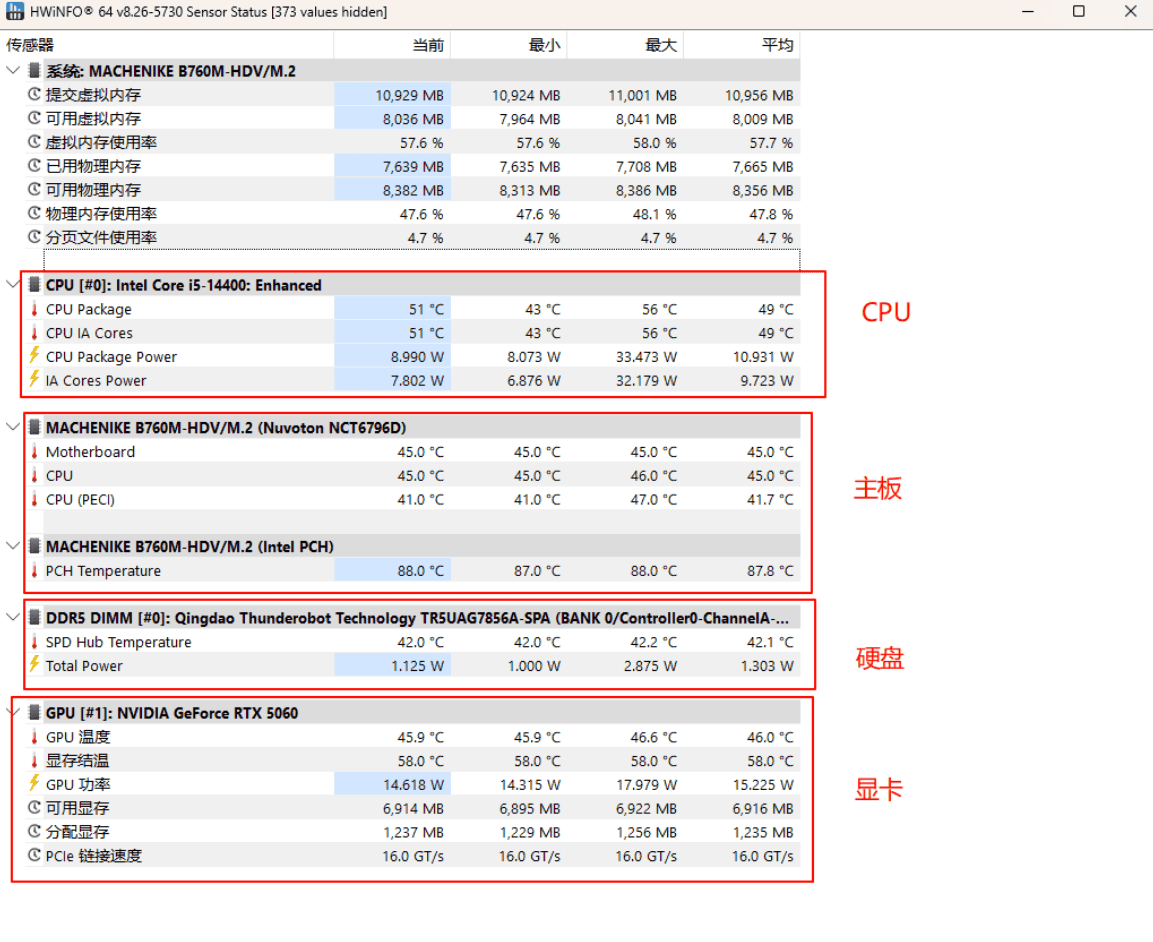
Task: Click the IA Cores Power row label
Action: (96, 380)
